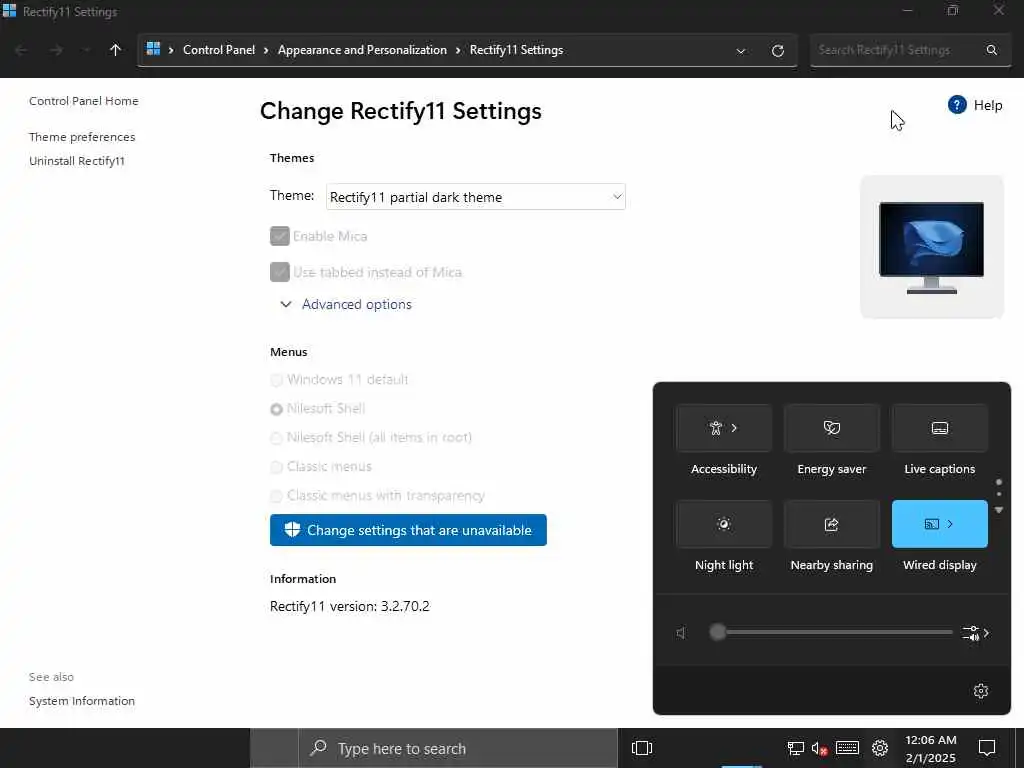Toggle the Enable Mica checkbox
The height and width of the screenshot is (768, 1024).
(x=280, y=236)
